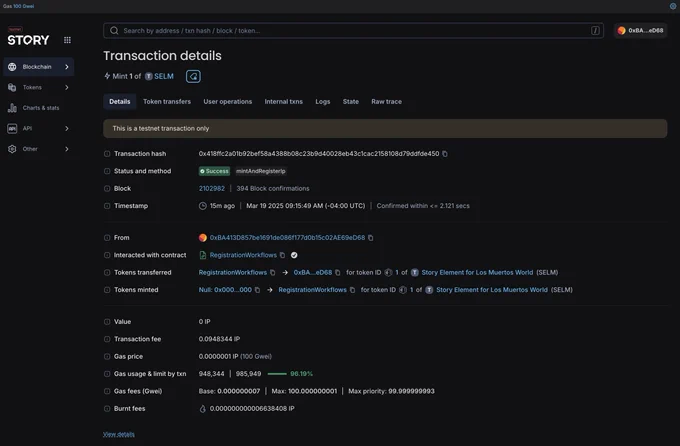Switch to the State tab

point(351,102)
